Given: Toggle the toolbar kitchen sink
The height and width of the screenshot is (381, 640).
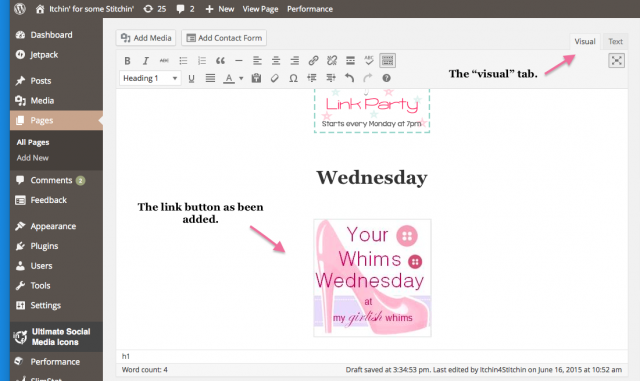Looking at the screenshot, I should point(387,61).
